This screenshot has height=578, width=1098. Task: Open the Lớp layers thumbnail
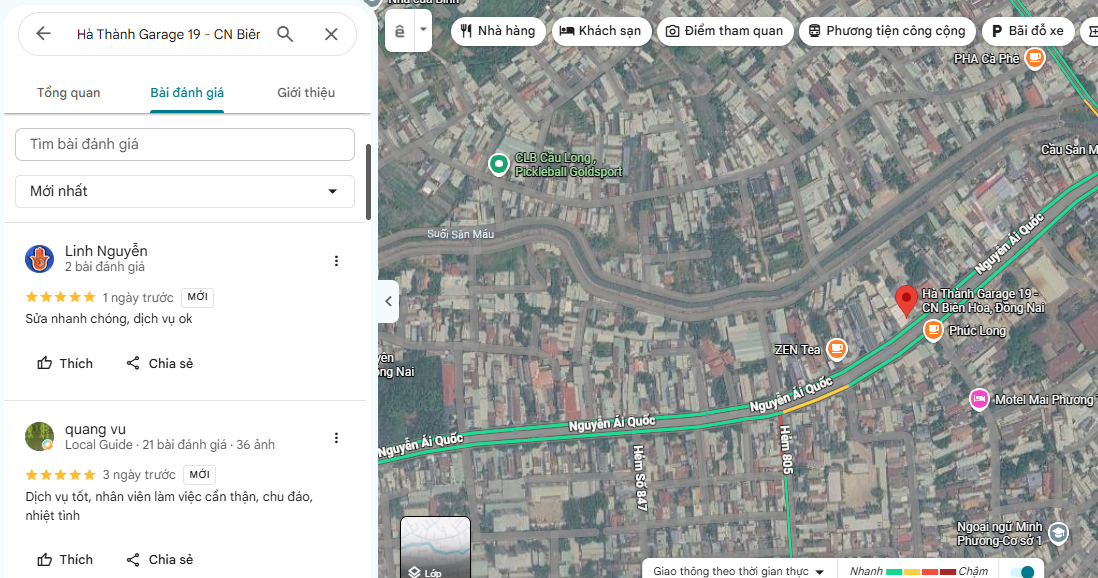point(435,547)
